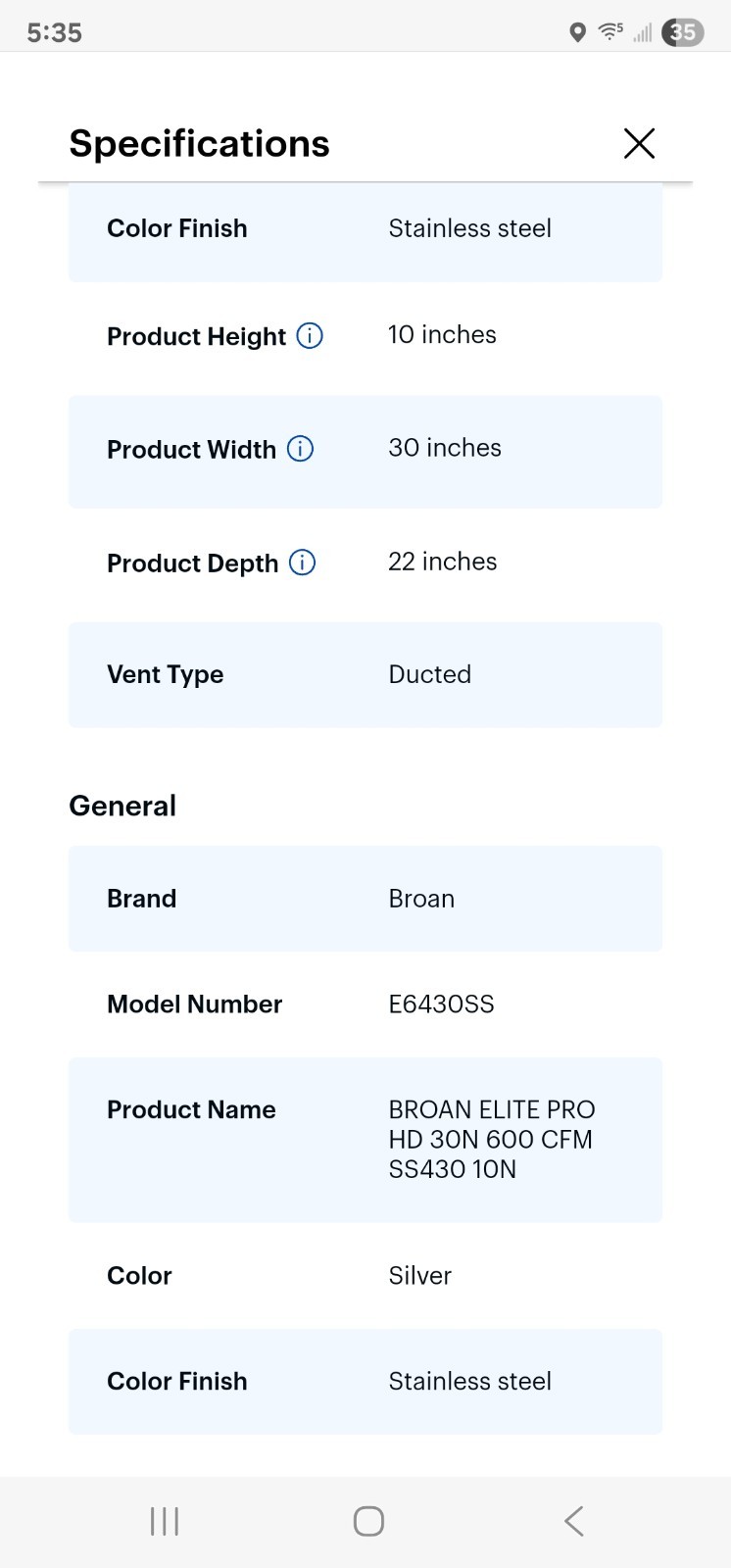Image resolution: width=731 pixels, height=1568 pixels.
Task: Tap the location icon in the status bar
Action: 576,32
